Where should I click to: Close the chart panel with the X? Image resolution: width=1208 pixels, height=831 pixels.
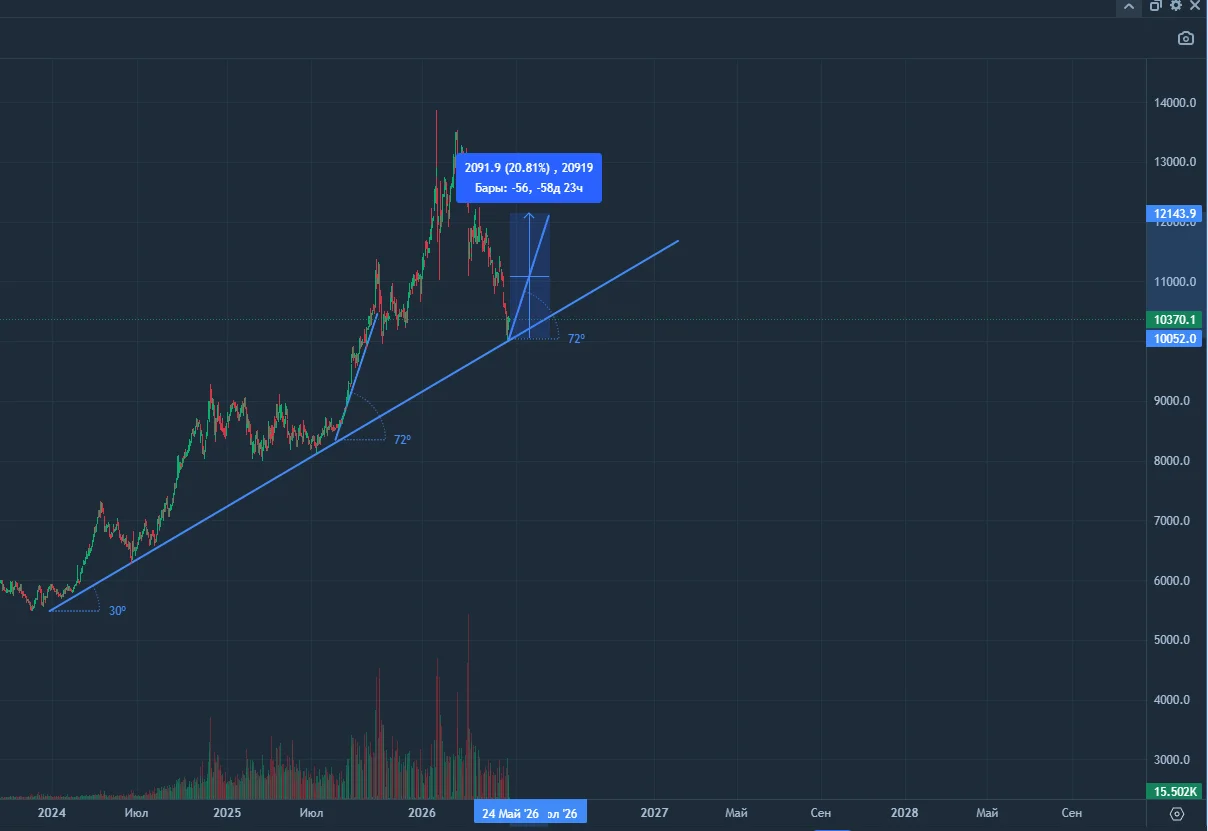(1195, 6)
